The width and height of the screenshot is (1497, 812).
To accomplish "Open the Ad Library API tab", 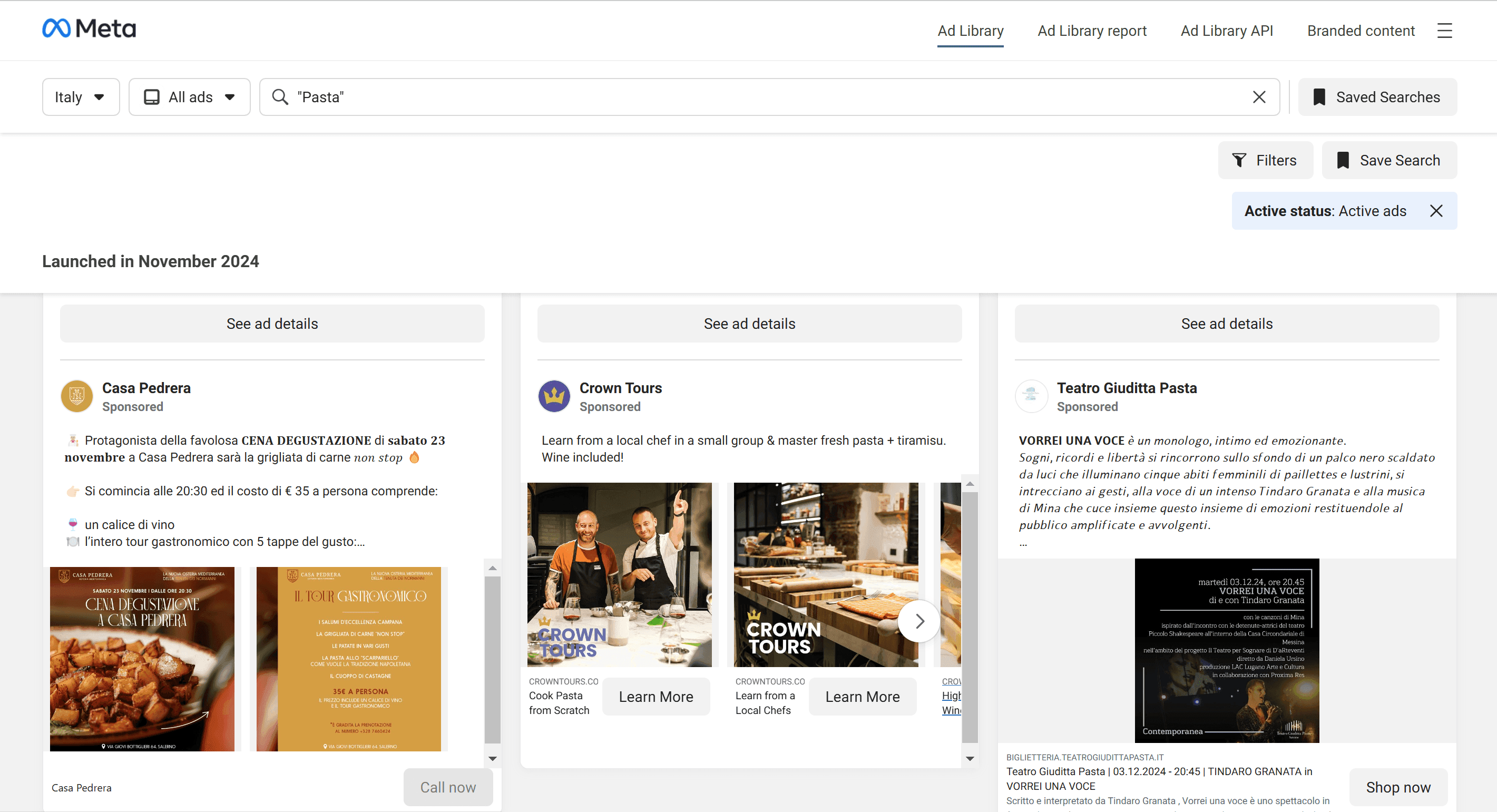I will click(x=1227, y=31).
